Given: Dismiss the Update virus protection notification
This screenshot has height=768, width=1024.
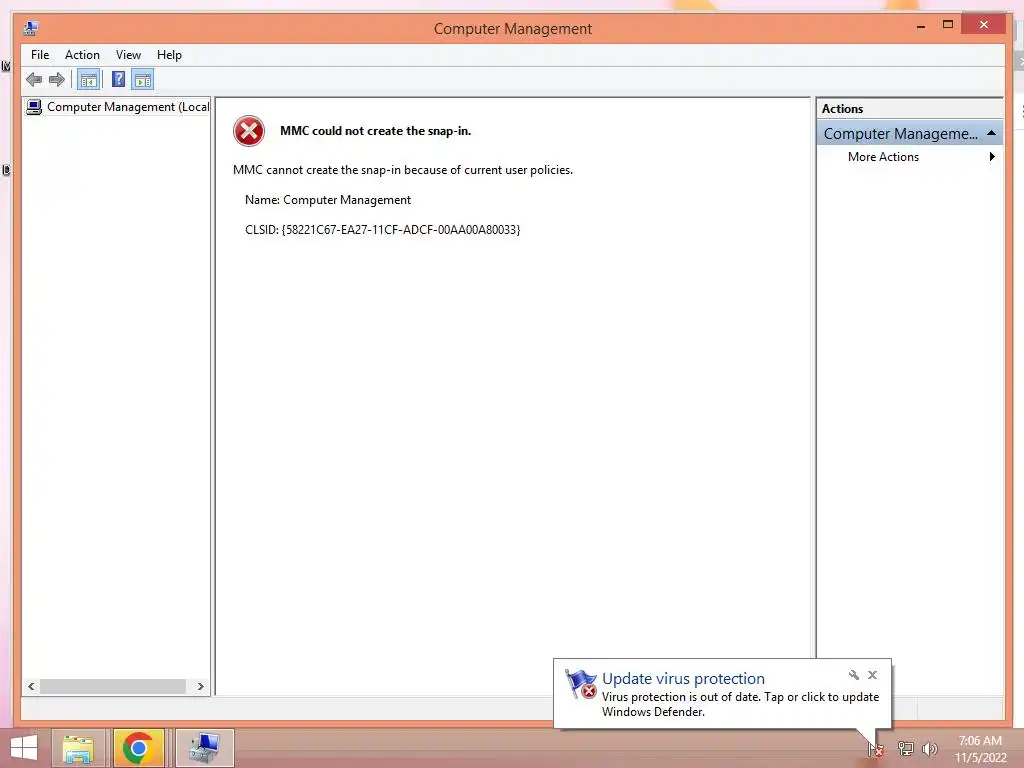Looking at the screenshot, I should pyautogui.click(x=872, y=675).
